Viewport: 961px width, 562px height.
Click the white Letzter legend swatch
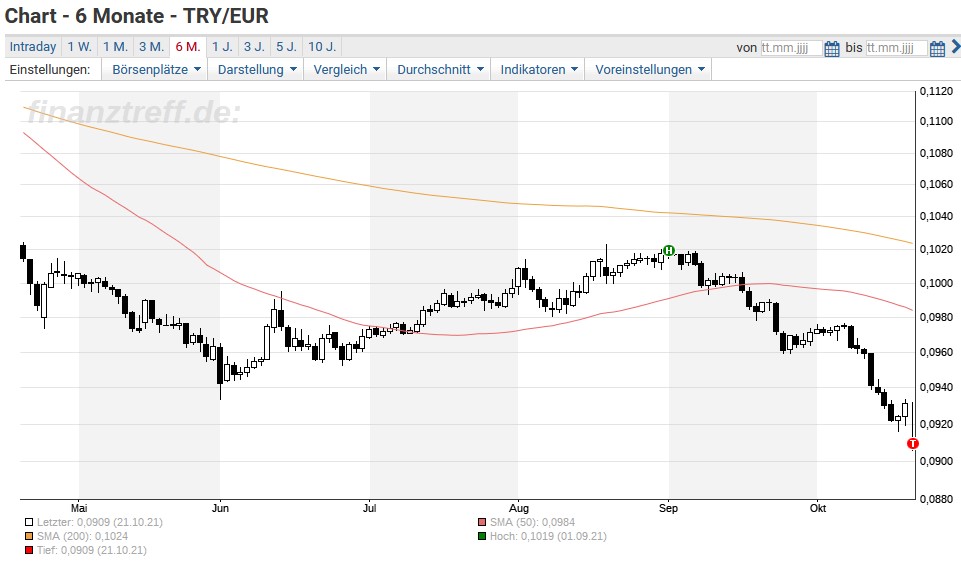pyautogui.click(x=29, y=523)
